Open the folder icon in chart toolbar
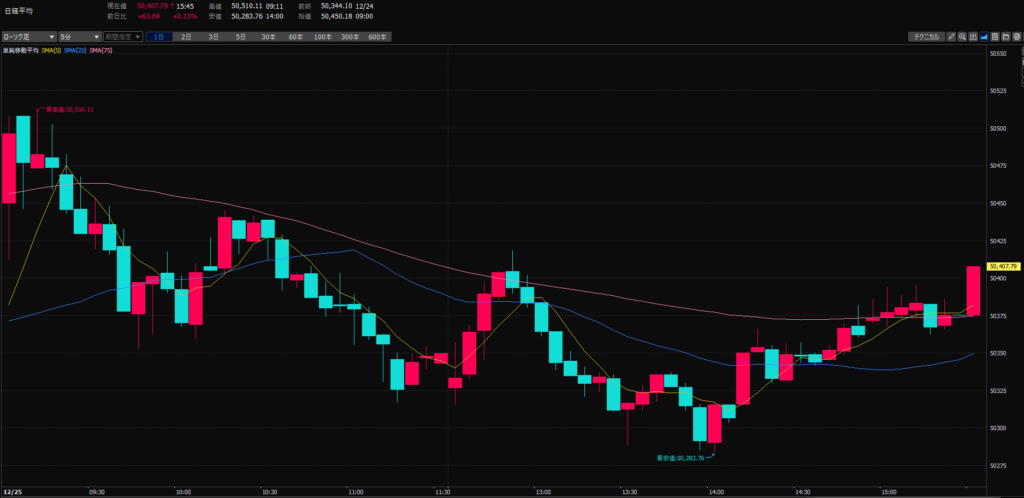 pyautogui.click(x=1006, y=37)
